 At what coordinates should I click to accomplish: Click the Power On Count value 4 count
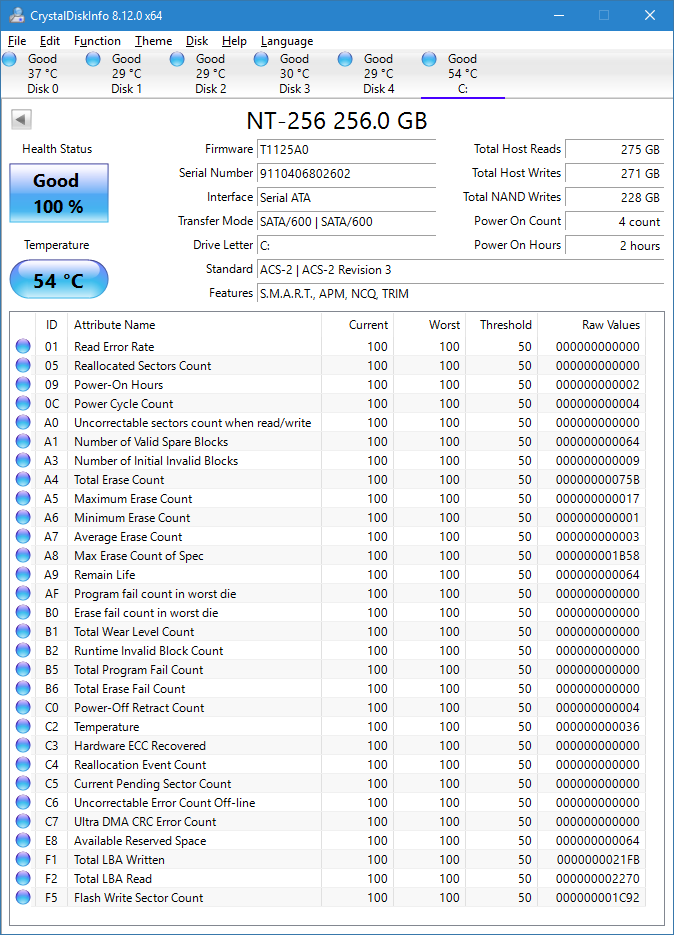(614, 222)
